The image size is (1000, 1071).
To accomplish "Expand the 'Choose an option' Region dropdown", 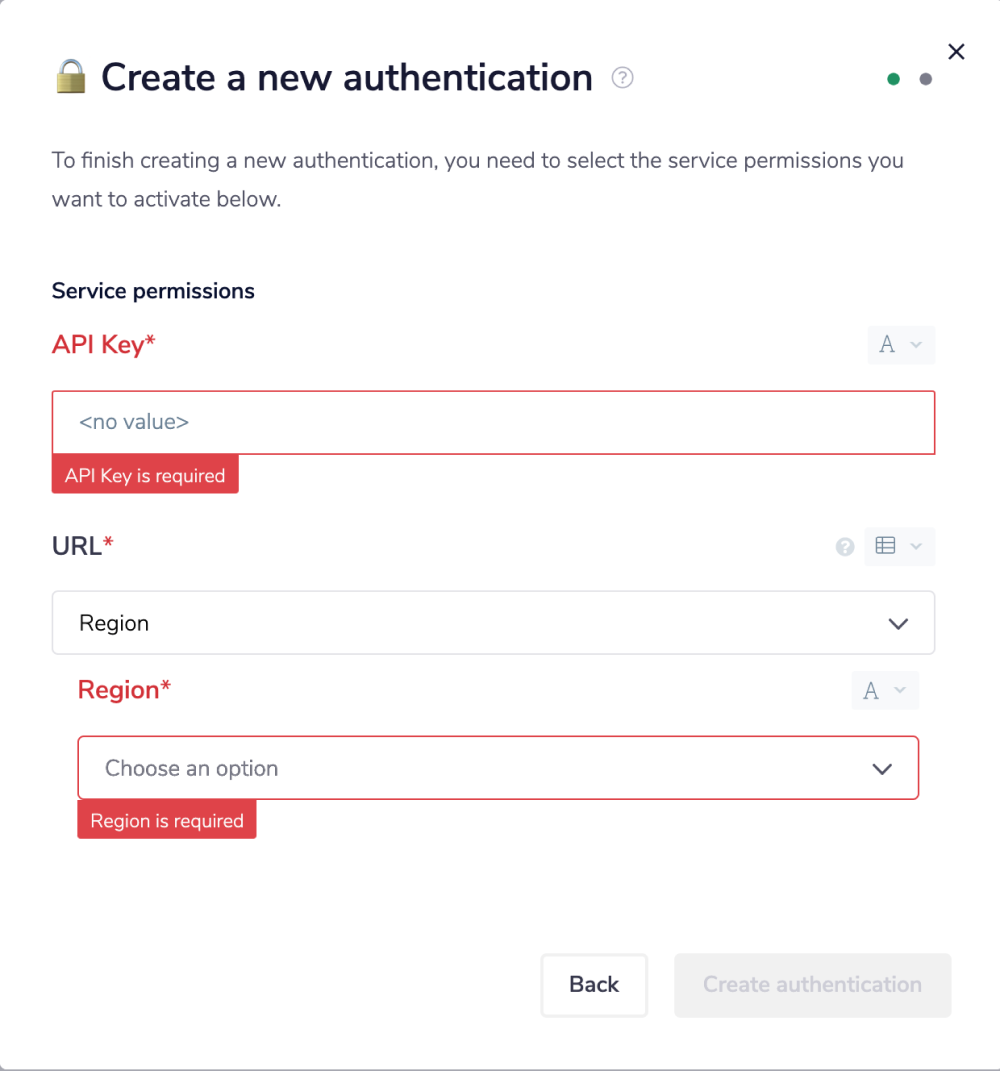I will (x=498, y=768).
